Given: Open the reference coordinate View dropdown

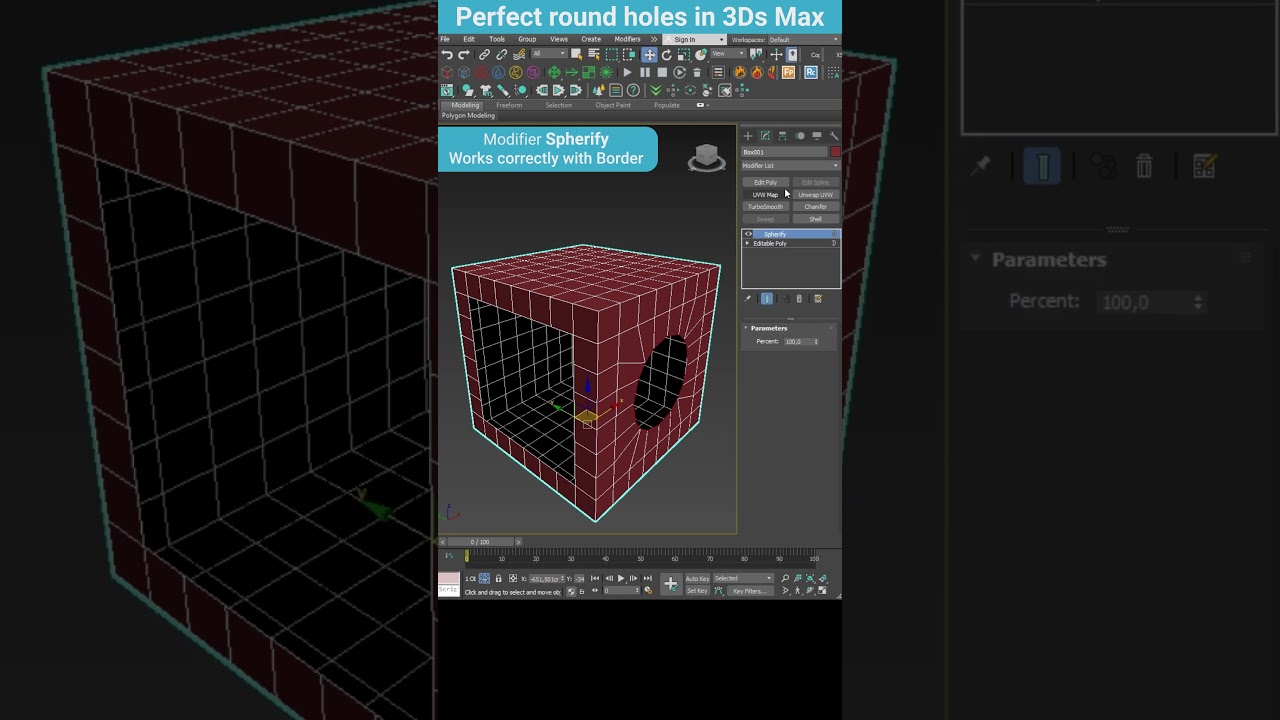Looking at the screenshot, I should pyautogui.click(x=728, y=54).
